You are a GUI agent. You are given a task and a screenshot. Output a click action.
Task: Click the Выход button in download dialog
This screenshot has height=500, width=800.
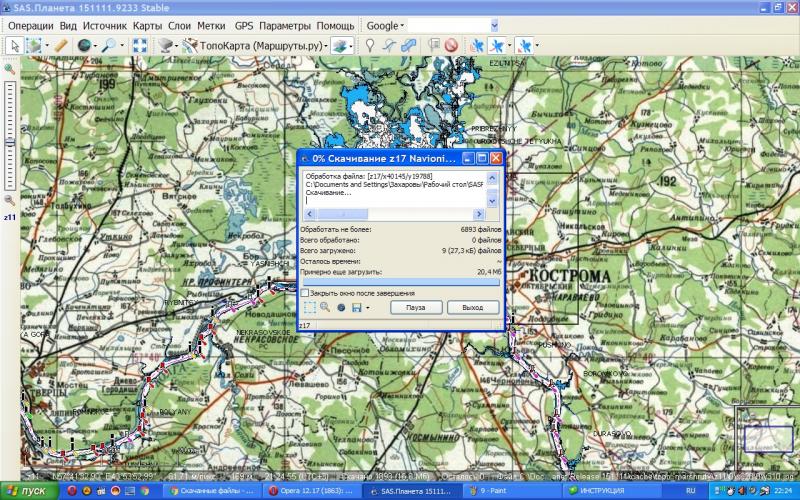(472, 308)
